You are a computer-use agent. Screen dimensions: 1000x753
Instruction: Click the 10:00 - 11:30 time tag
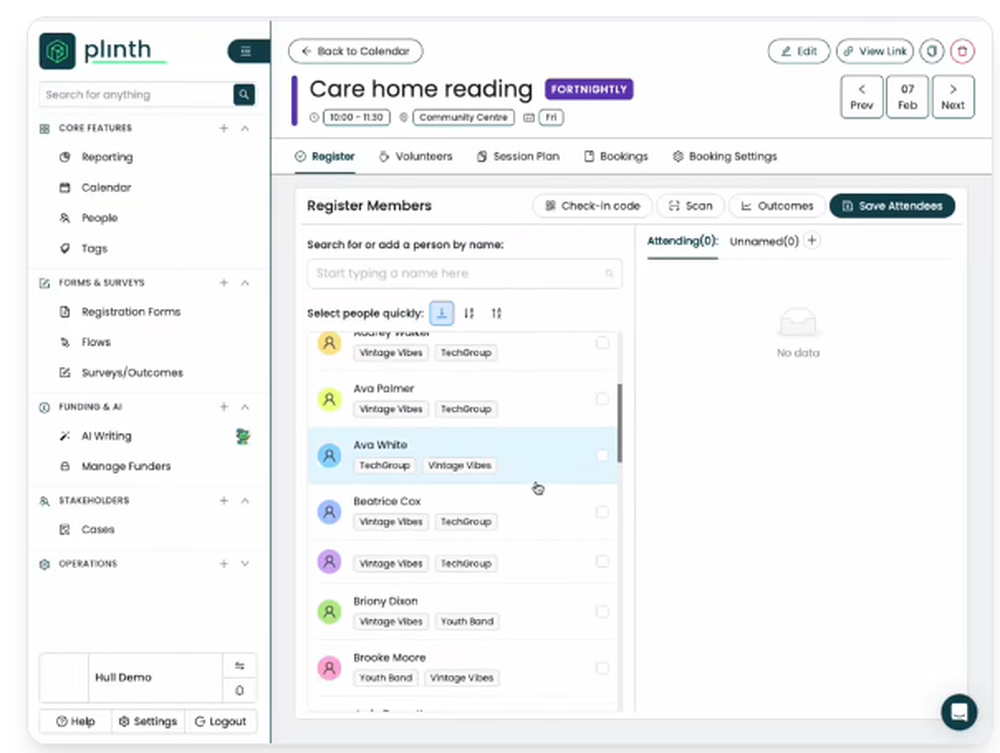(357, 117)
